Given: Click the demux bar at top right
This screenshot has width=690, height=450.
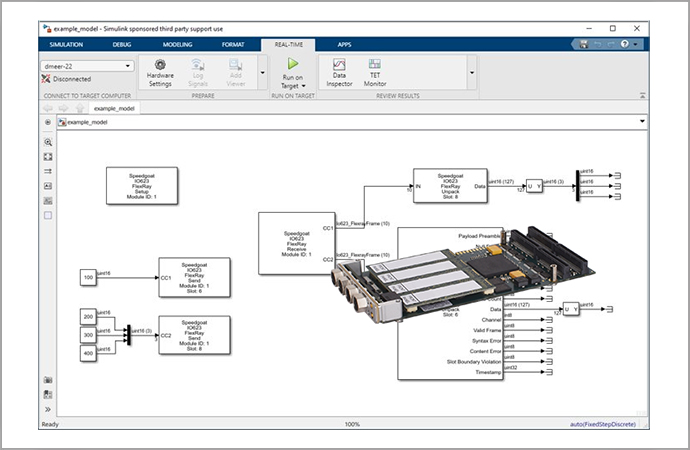Looking at the screenshot, I should pyautogui.click(x=577, y=186).
